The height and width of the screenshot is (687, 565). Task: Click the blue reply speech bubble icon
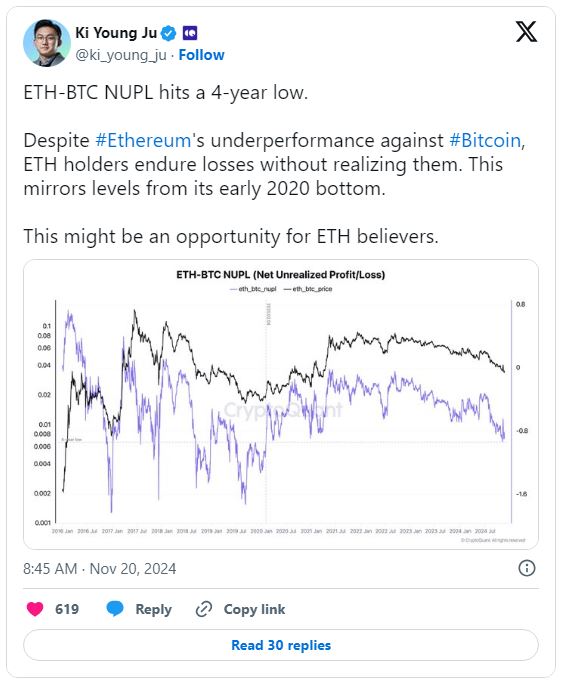pos(115,609)
